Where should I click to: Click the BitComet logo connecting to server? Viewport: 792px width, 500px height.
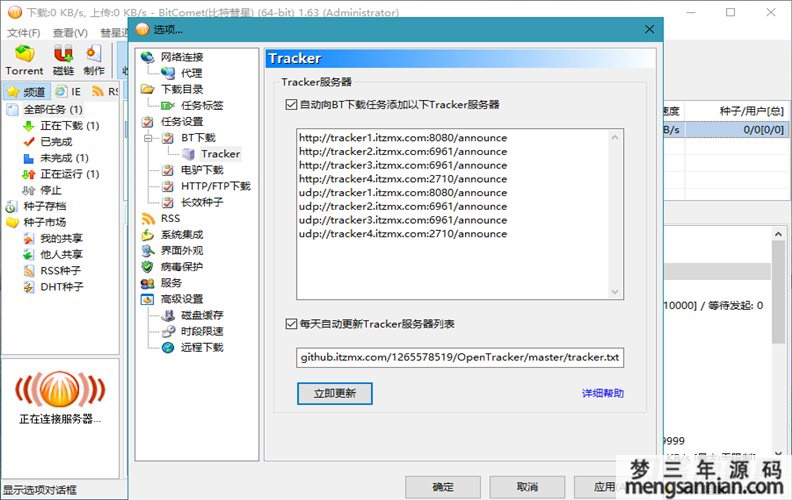click(60, 389)
